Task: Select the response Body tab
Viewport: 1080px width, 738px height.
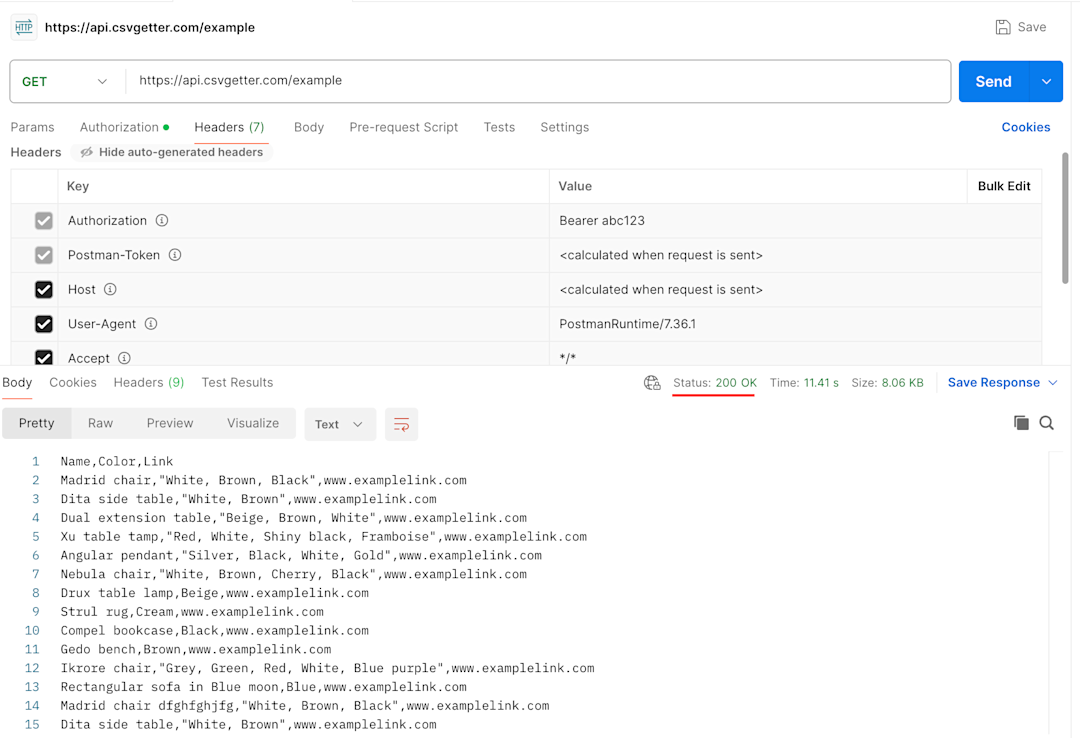Action: point(17,382)
